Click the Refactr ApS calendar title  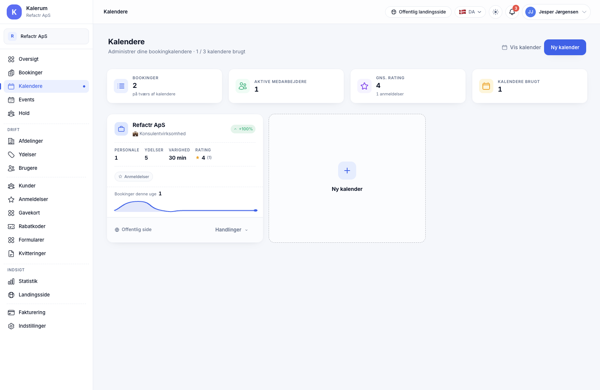pos(149,125)
